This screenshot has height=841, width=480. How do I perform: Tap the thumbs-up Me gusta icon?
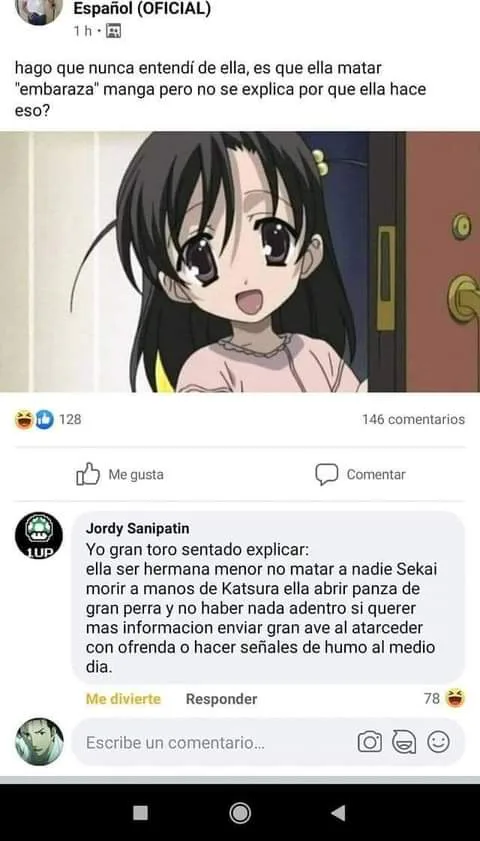point(88,474)
